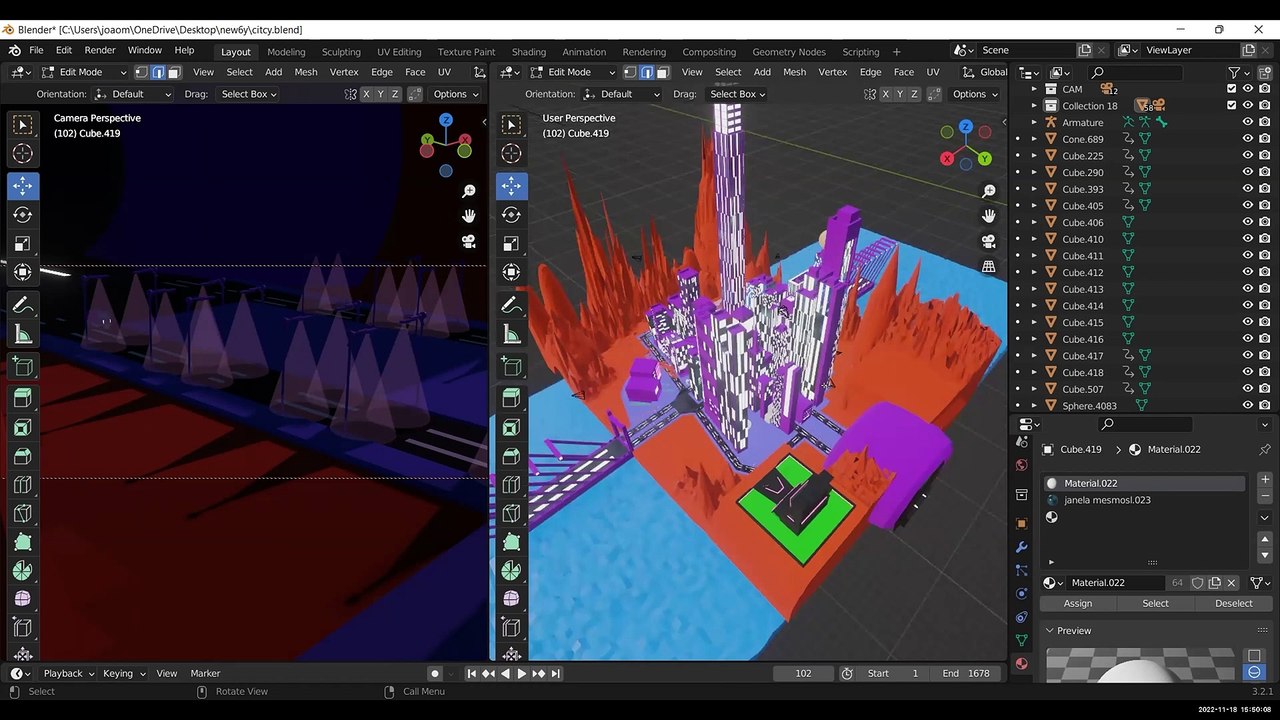This screenshot has width=1280, height=720.
Task: Hide Cube.410 with its eye icon
Action: [x=1247, y=239]
